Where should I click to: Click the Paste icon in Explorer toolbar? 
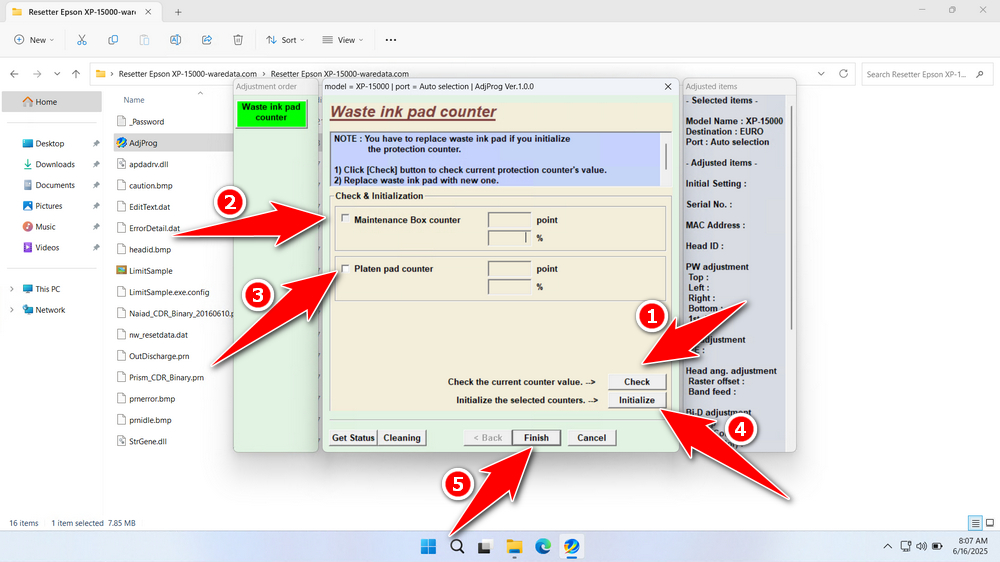tap(144, 40)
